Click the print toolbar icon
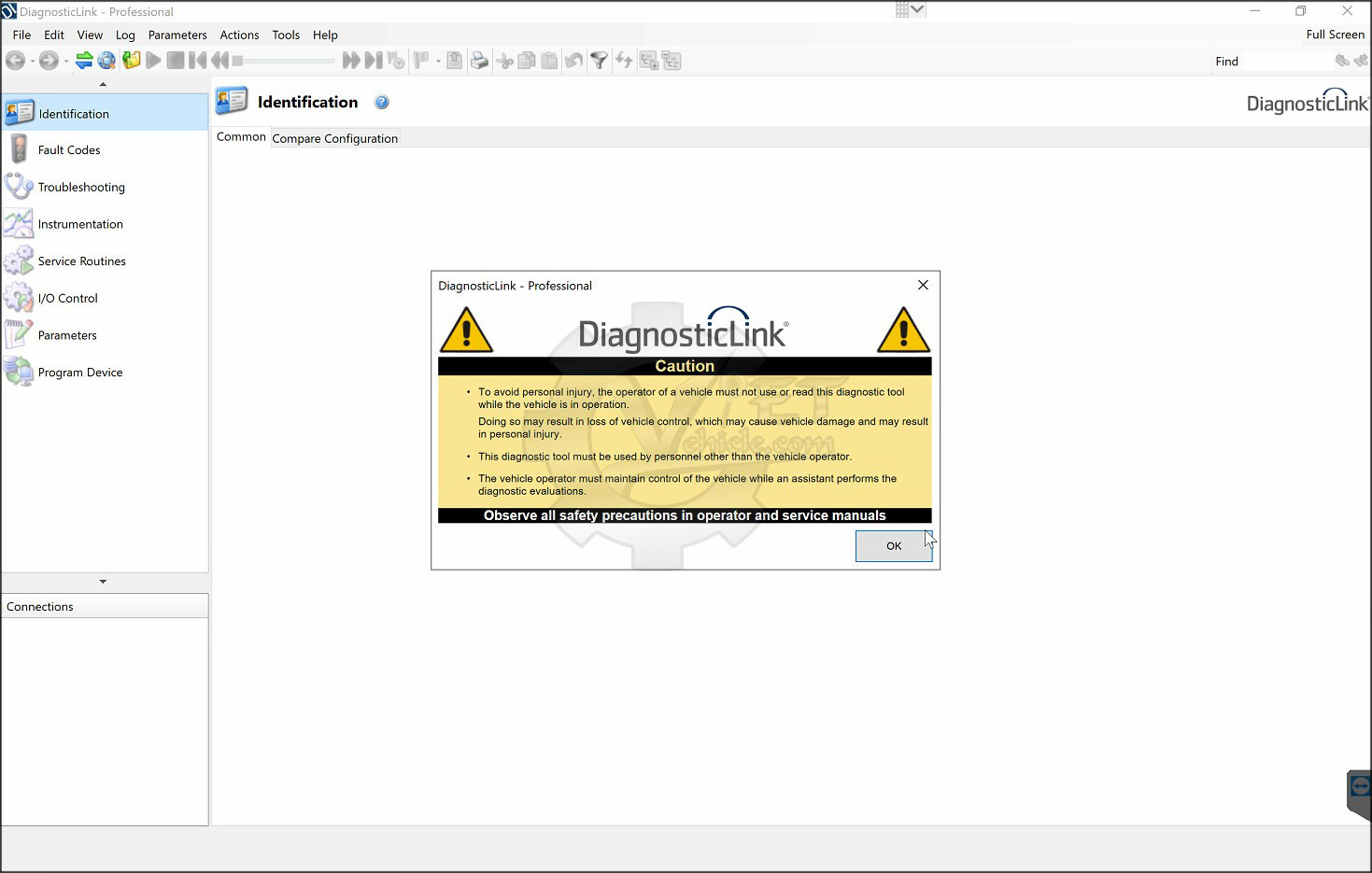The image size is (1372, 873). click(479, 60)
